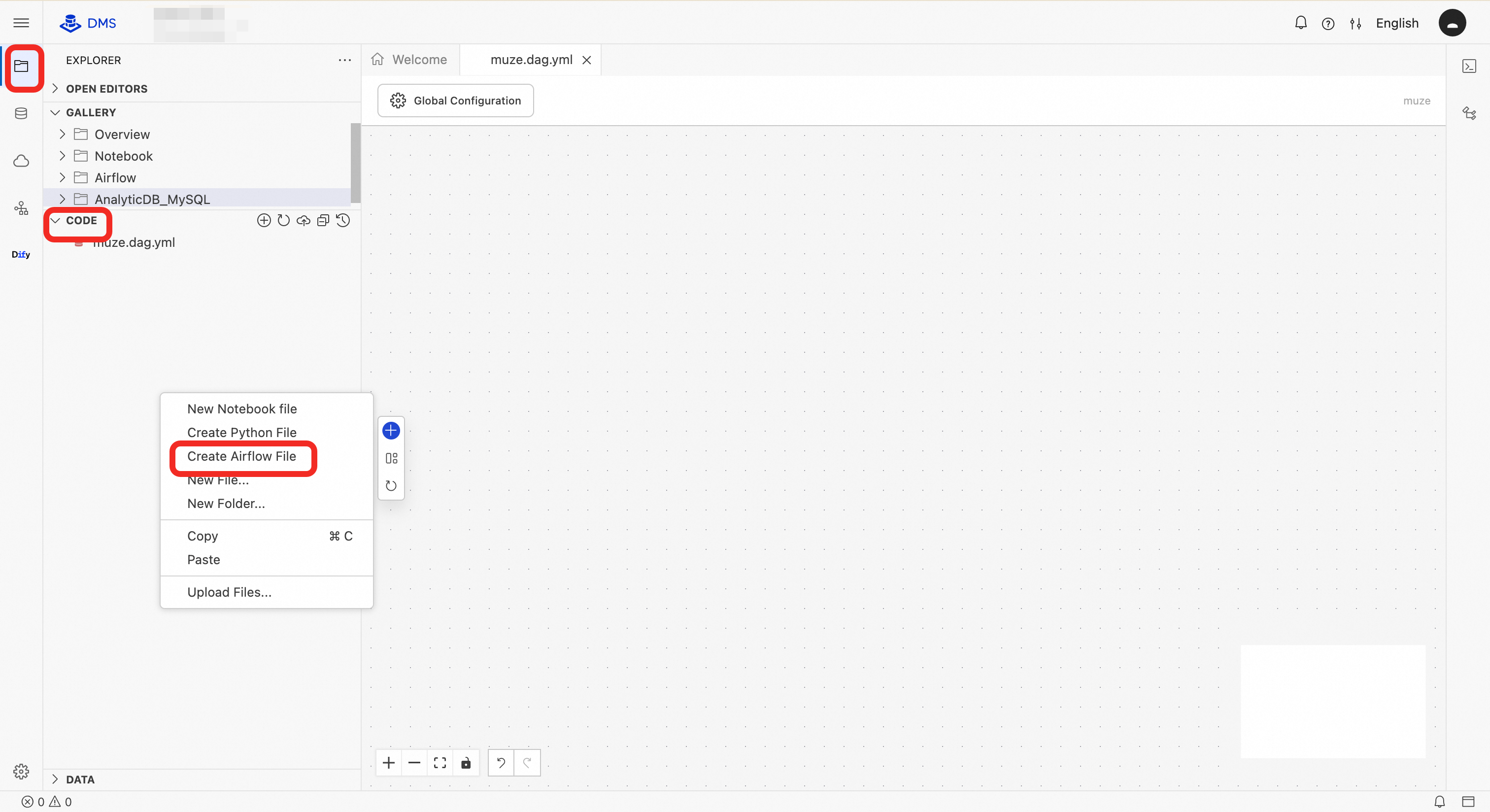Expand the AnalyticDB_MySQL folder
Screen dimensions: 1490x812
(x=63, y=200)
